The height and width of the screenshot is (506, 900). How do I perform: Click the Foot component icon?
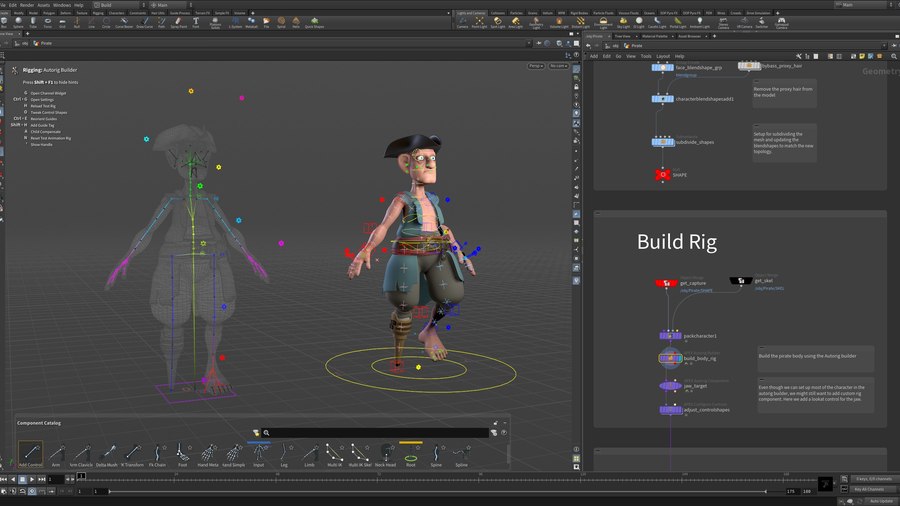pyautogui.click(x=183, y=454)
